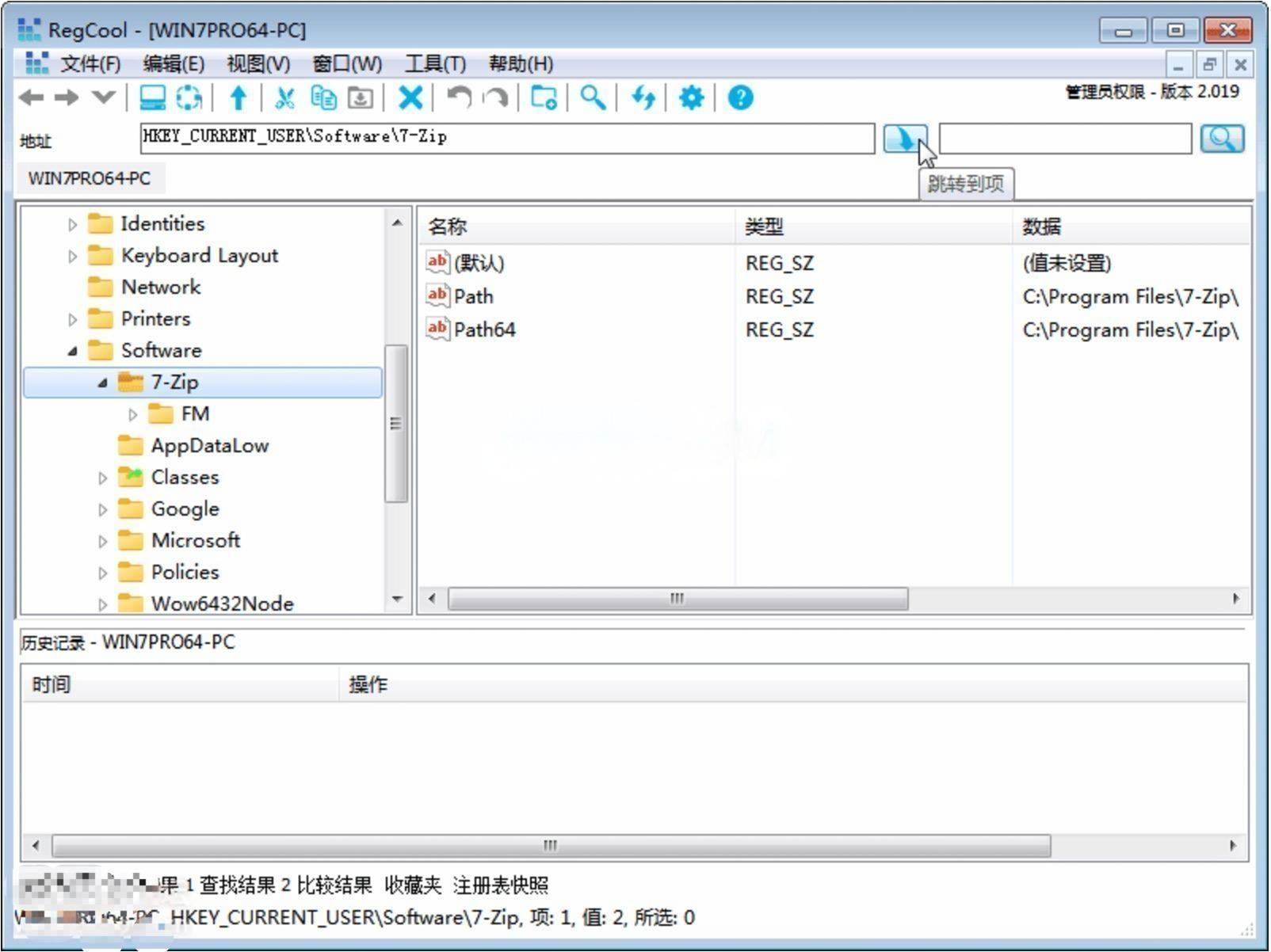Open settings via the gear icon
This screenshot has height=952, width=1271.
tap(691, 98)
